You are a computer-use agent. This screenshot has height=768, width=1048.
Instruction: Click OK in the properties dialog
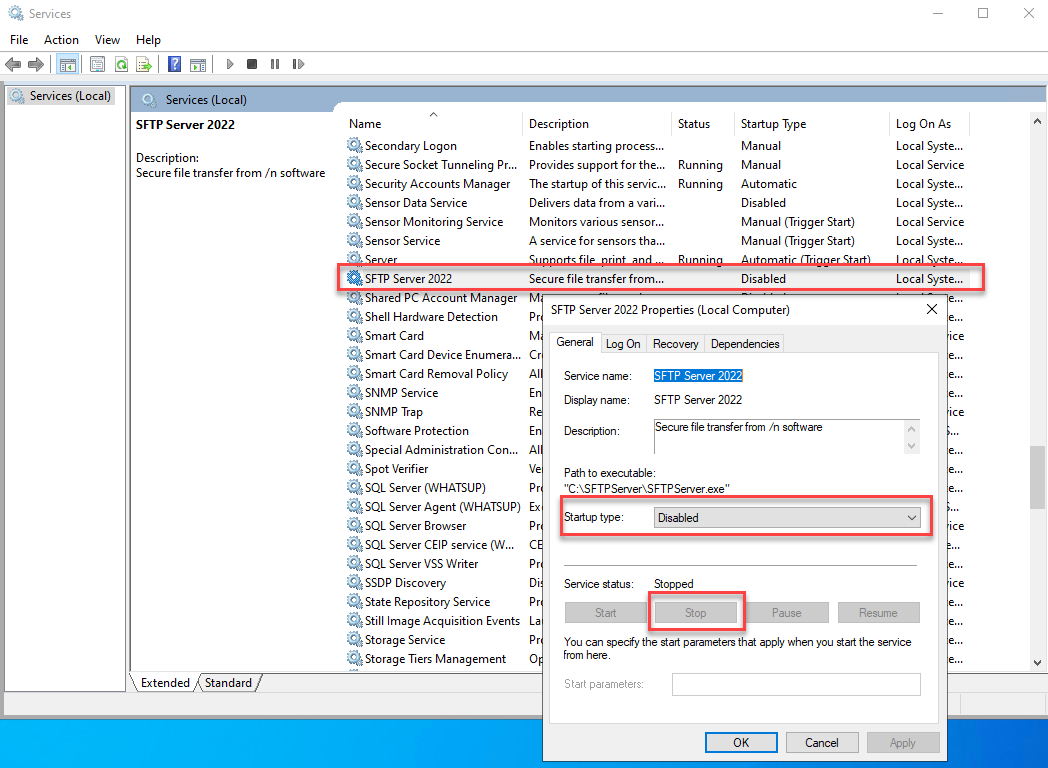(741, 743)
